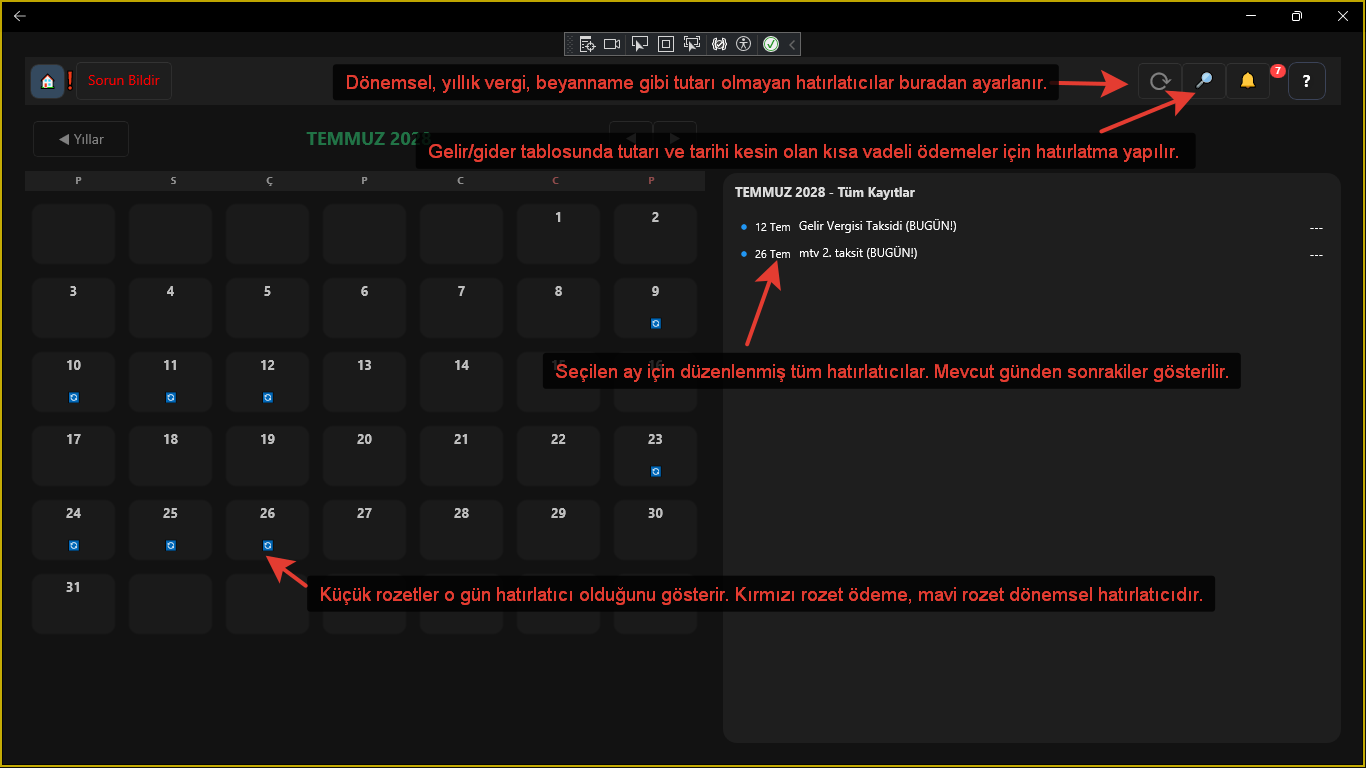Toggle the green checkmark in the capture toolbar
Image resolution: width=1370 pixels, height=768 pixels.
pyautogui.click(x=768, y=44)
